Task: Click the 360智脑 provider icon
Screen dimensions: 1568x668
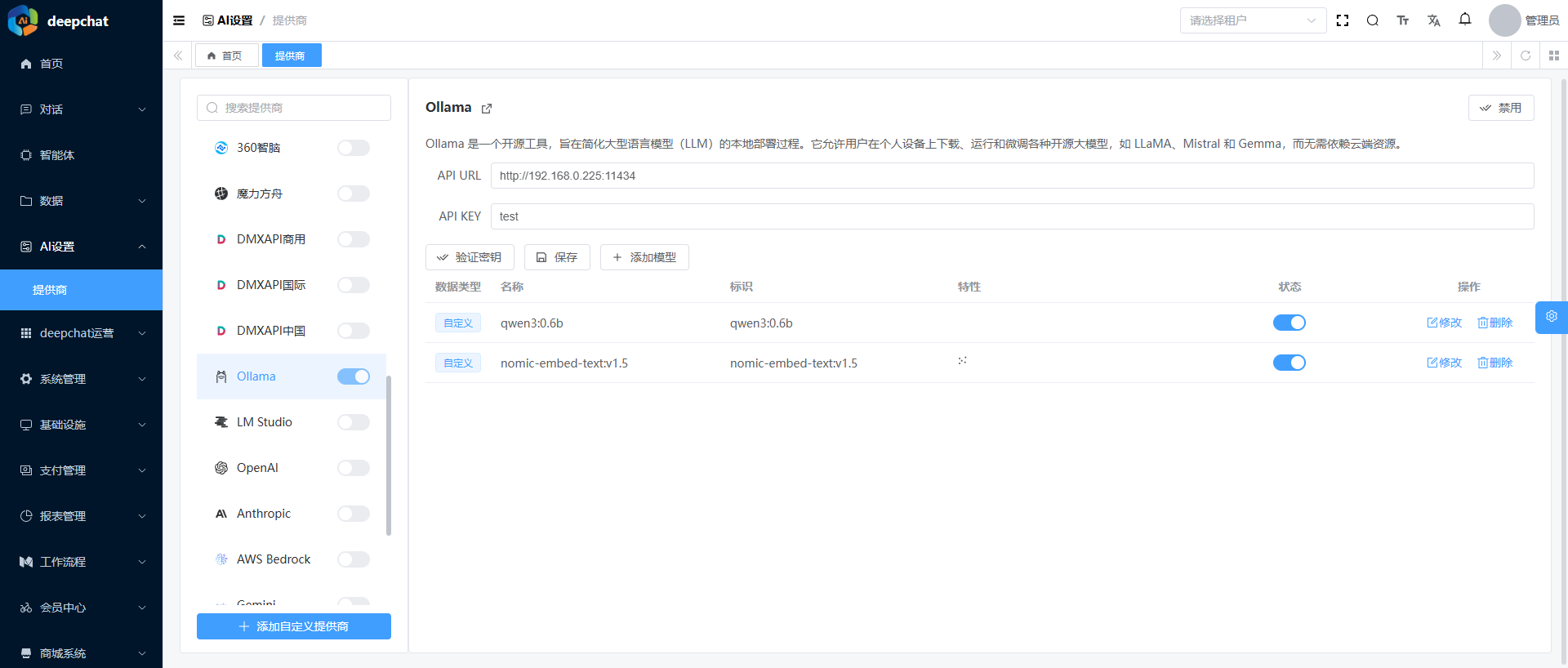Action: 221,148
